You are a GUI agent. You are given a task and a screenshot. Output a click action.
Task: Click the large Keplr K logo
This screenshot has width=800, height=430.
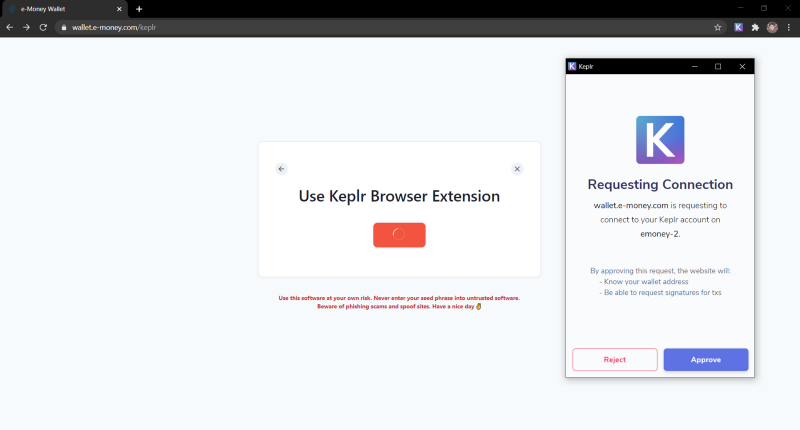tap(660, 140)
